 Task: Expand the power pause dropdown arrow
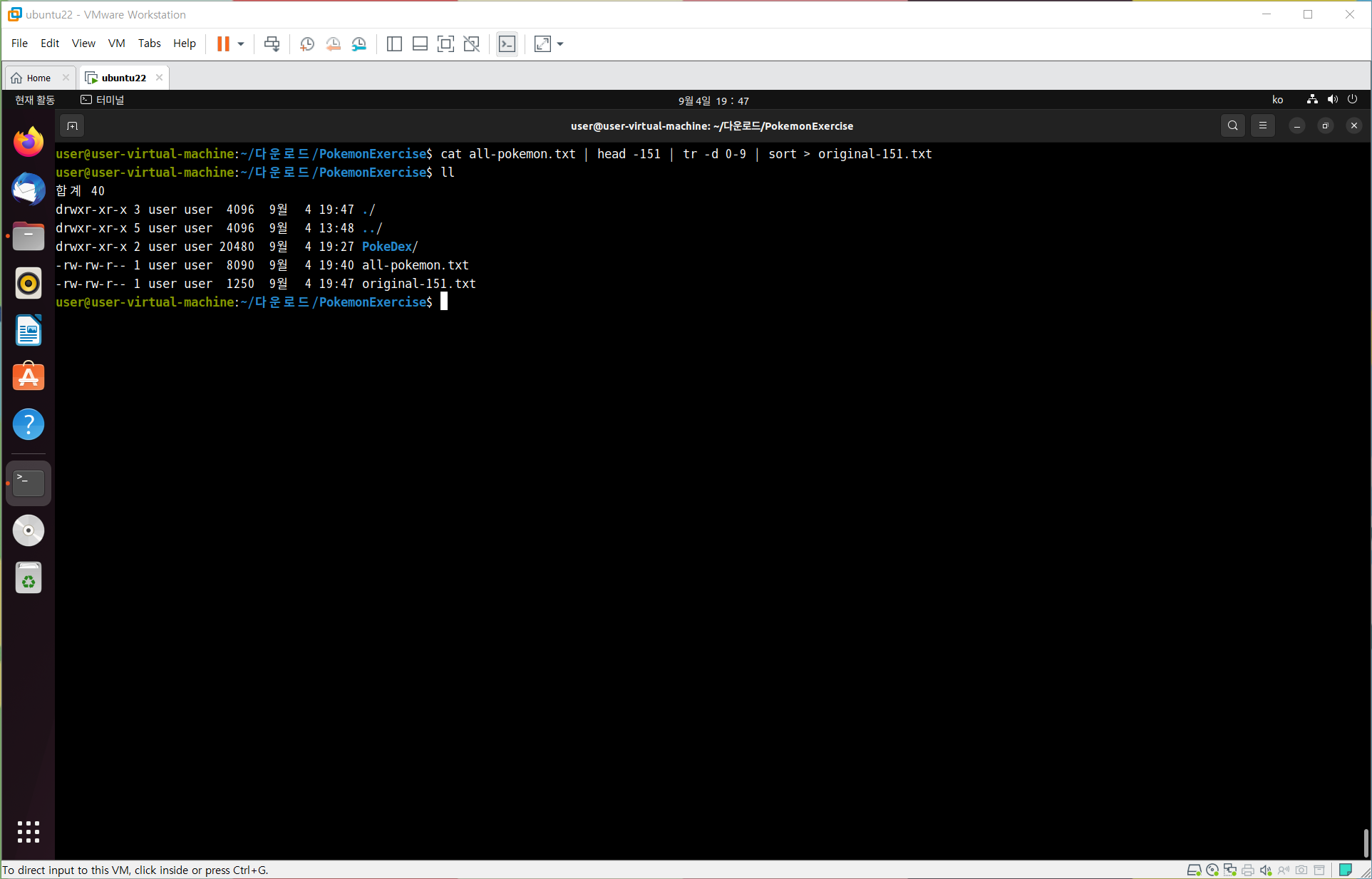click(x=241, y=44)
